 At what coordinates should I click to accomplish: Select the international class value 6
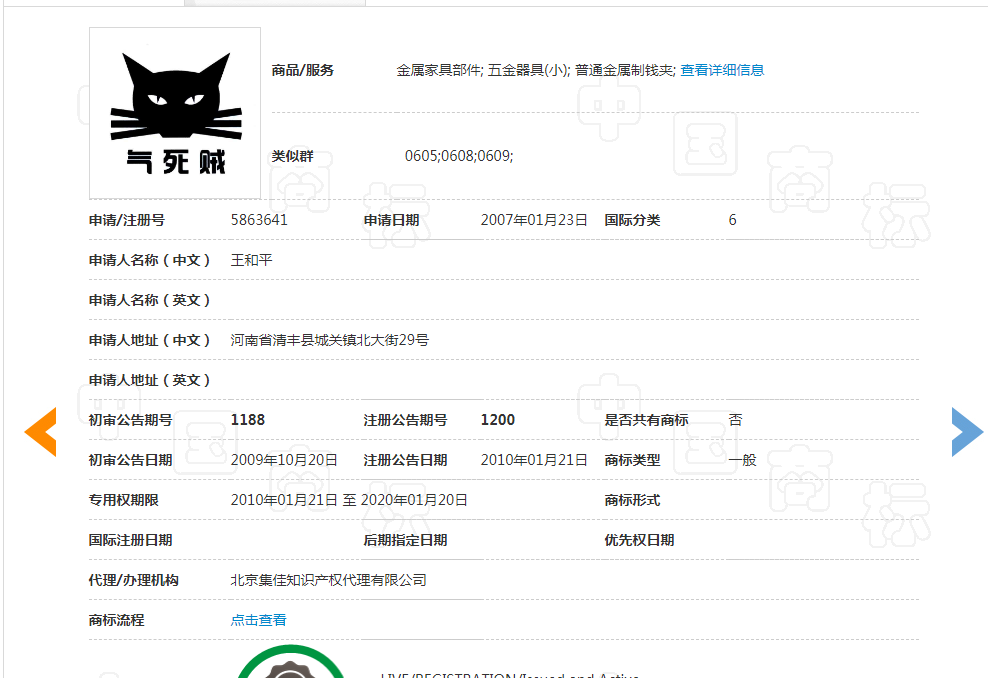[731, 220]
